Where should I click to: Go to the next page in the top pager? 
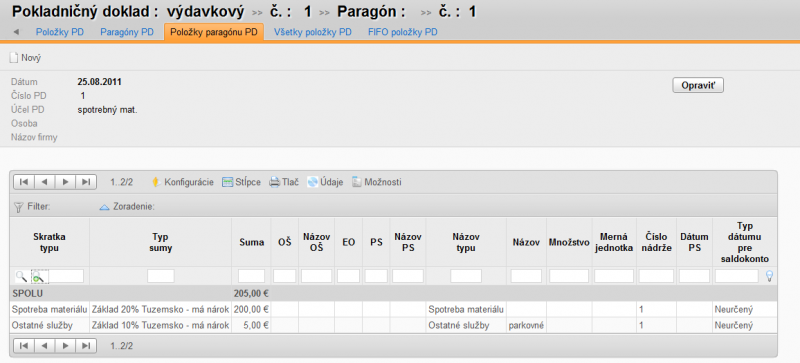click(65, 182)
